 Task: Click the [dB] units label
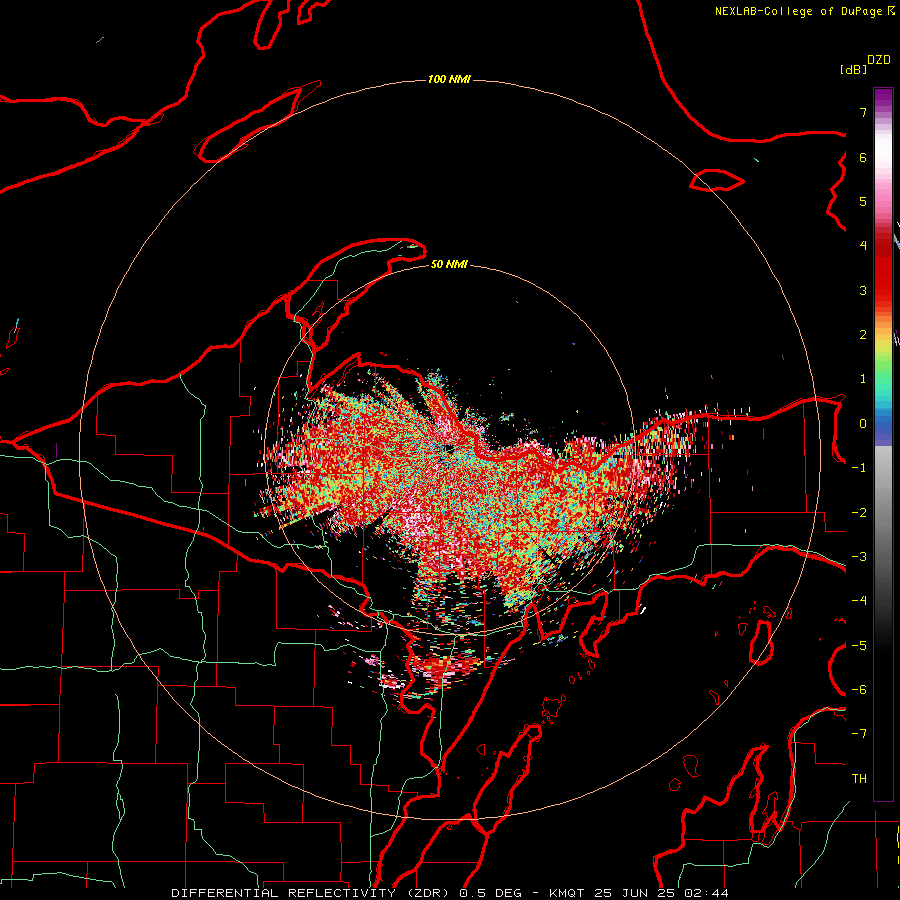tap(853, 69)
